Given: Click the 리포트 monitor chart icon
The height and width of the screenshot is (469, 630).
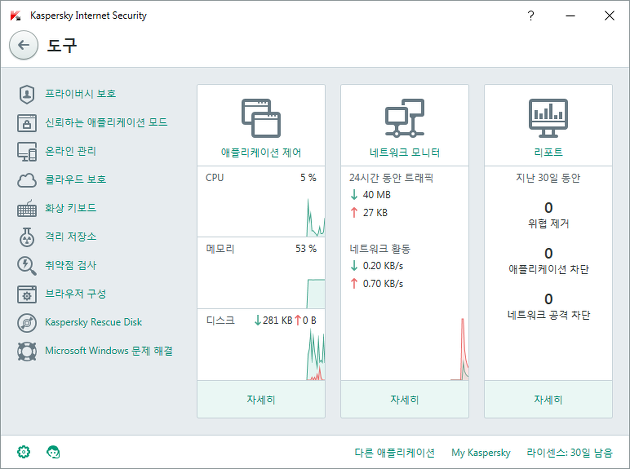Looking at the screenshot, I should tap(548, 118).
